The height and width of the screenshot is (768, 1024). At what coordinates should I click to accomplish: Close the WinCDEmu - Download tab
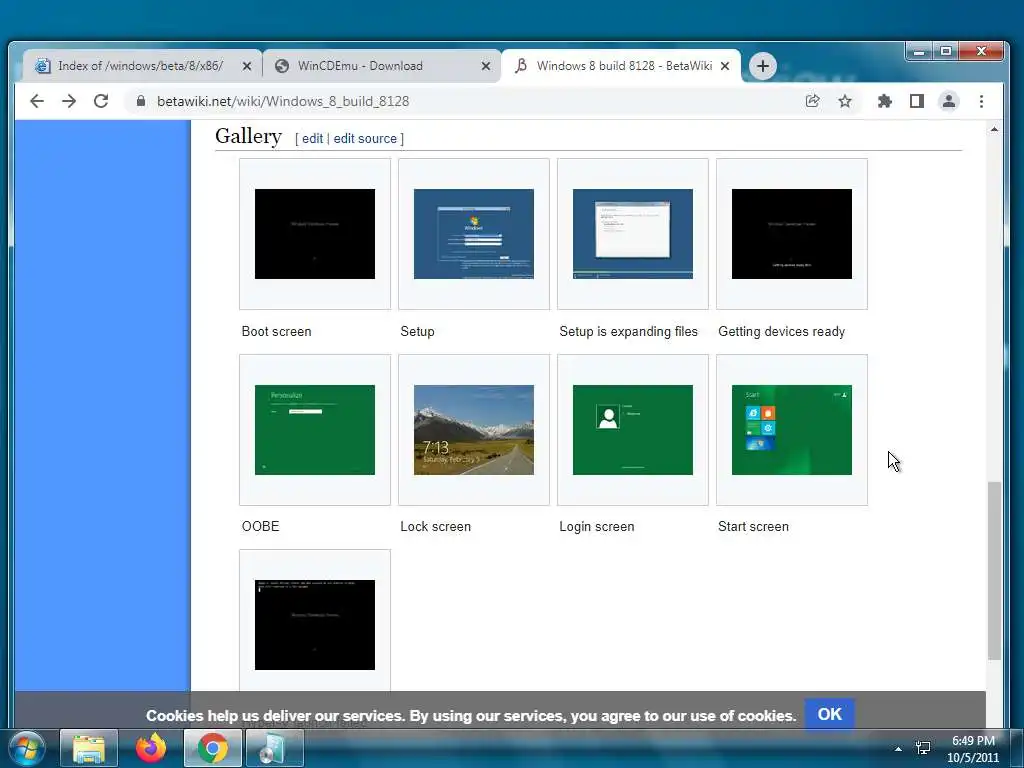486,66
